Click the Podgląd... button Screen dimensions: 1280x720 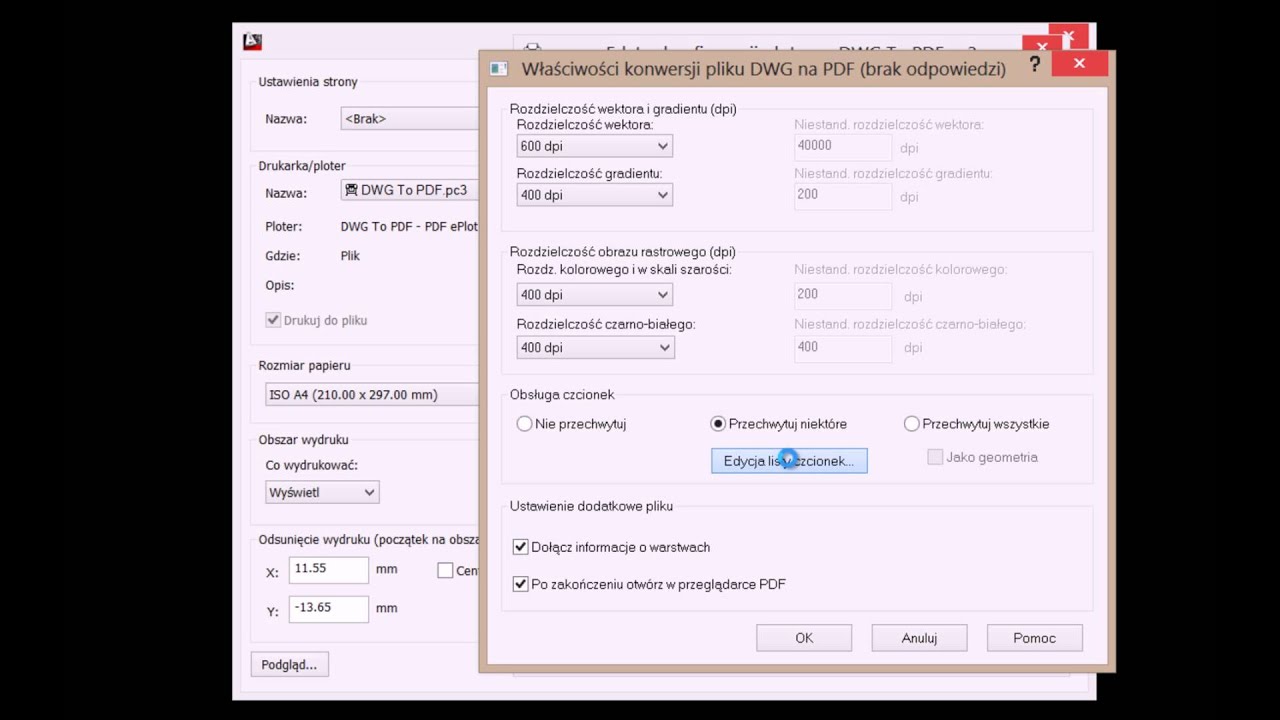coord(289,664)
